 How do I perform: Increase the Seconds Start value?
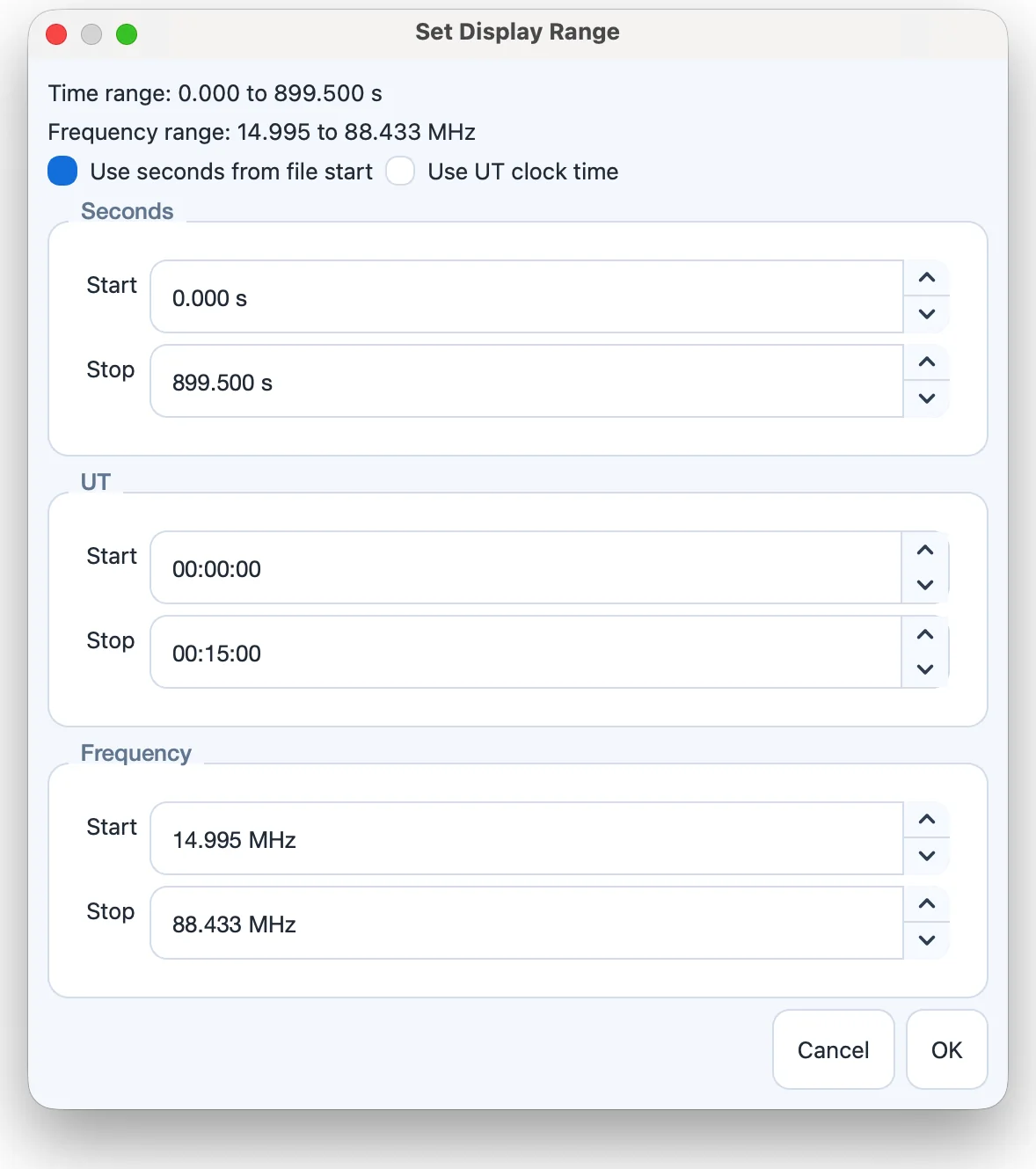click(926, 278)
